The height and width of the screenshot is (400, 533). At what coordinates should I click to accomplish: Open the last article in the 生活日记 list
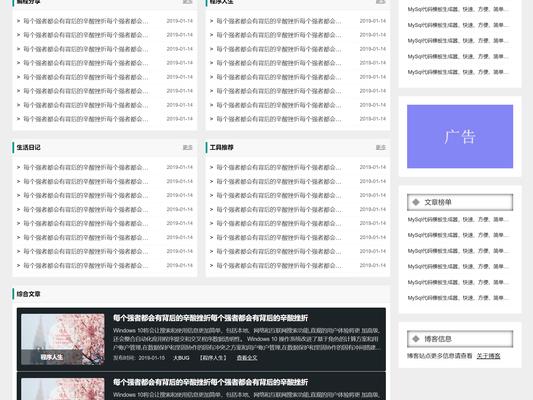(x=86, y=265)
